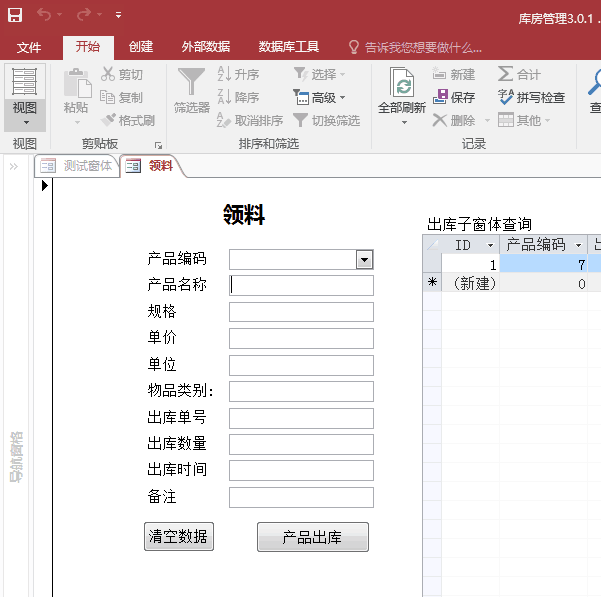
Task: Click 保存 record icon
Action: click(440, 97)
